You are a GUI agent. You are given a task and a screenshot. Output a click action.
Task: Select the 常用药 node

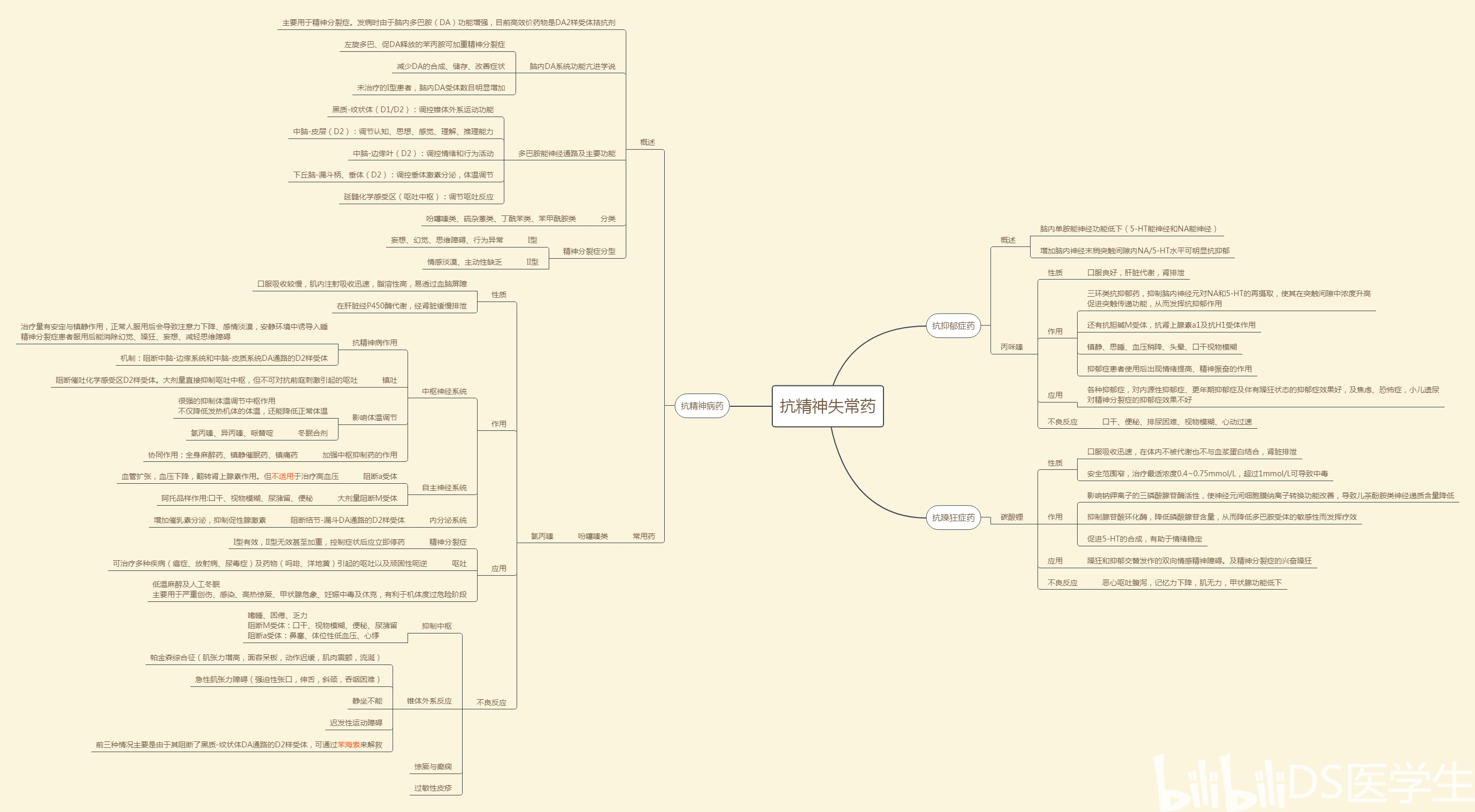pos(643,536)
